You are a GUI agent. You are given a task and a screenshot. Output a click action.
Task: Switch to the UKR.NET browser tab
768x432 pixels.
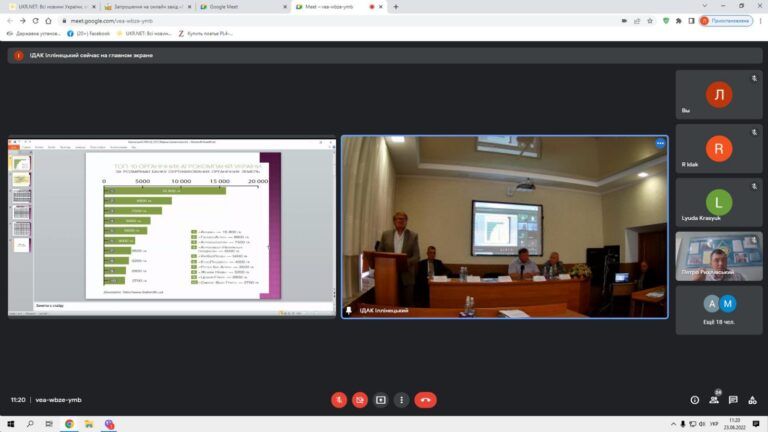point(45,6)
